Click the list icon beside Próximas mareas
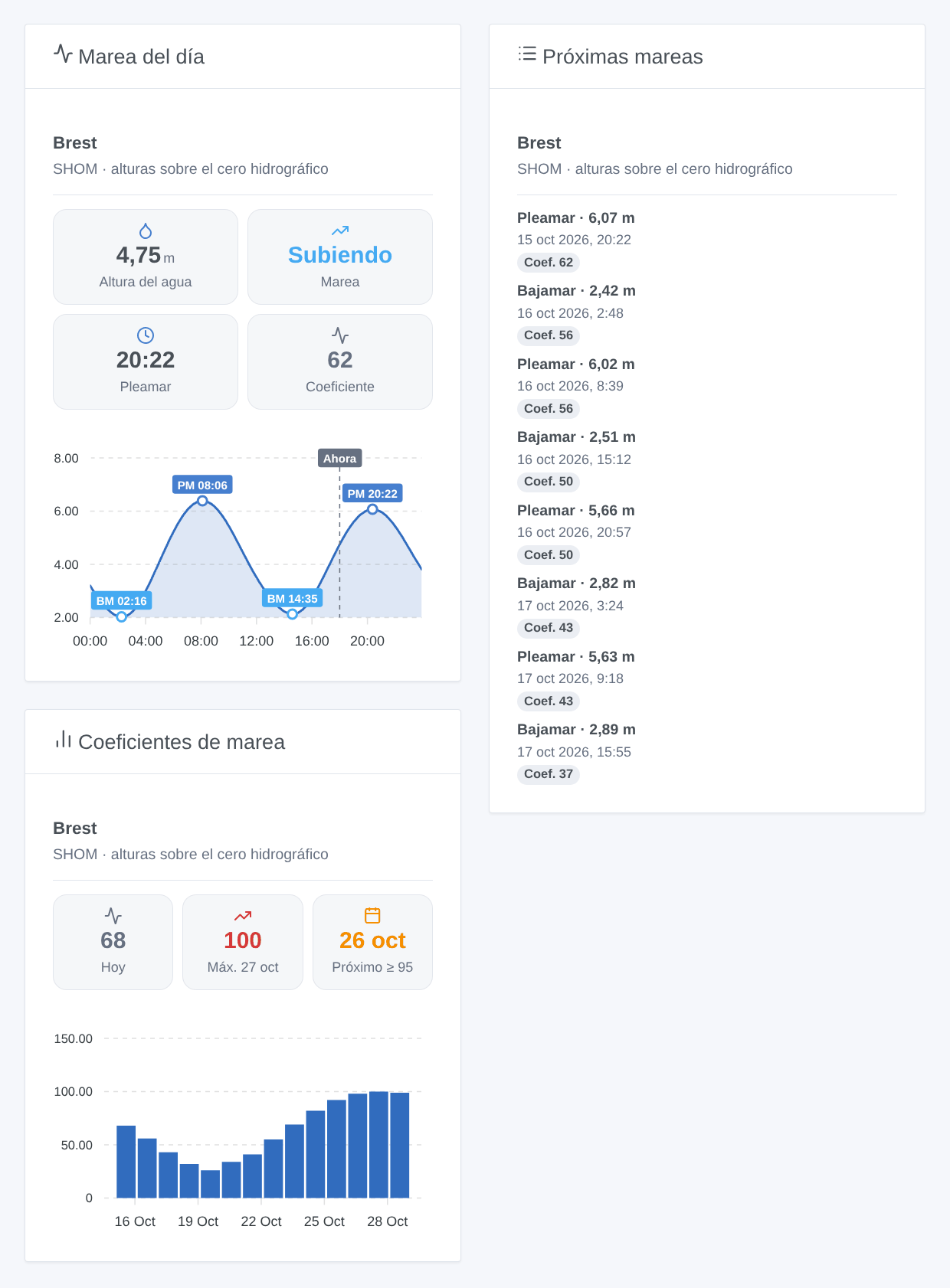 [527, 54]
